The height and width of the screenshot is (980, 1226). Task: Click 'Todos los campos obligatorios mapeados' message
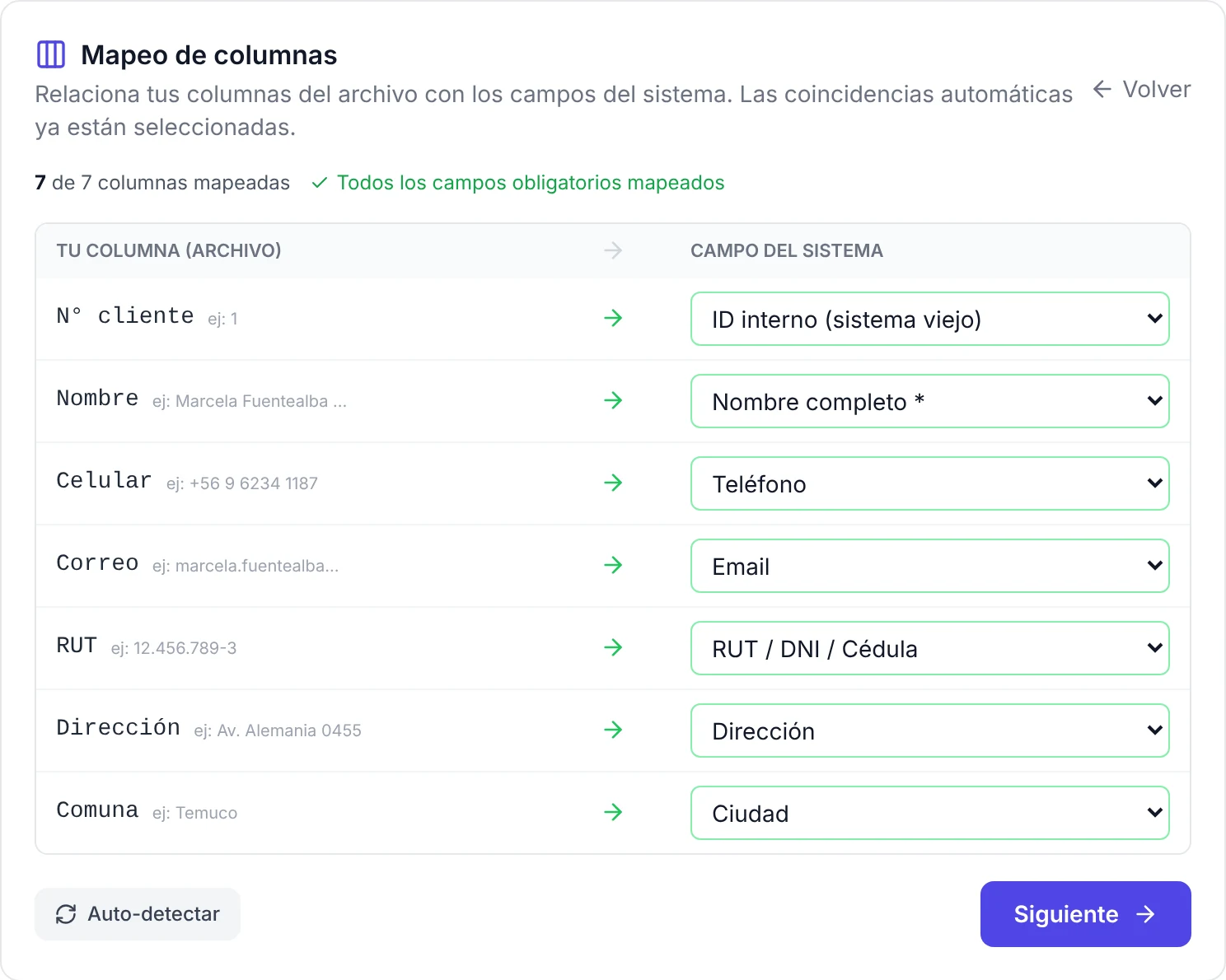531,183
